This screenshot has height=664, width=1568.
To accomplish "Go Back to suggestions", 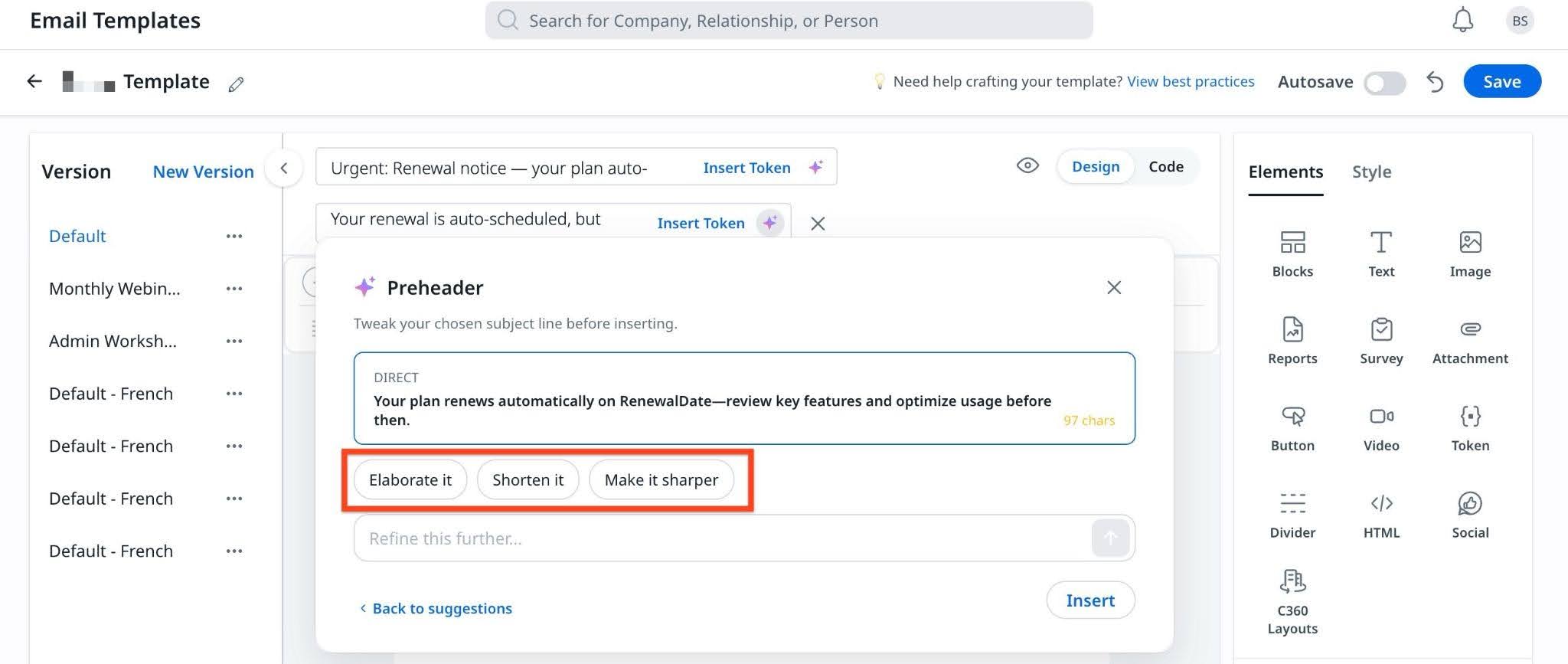I will 435,608.
